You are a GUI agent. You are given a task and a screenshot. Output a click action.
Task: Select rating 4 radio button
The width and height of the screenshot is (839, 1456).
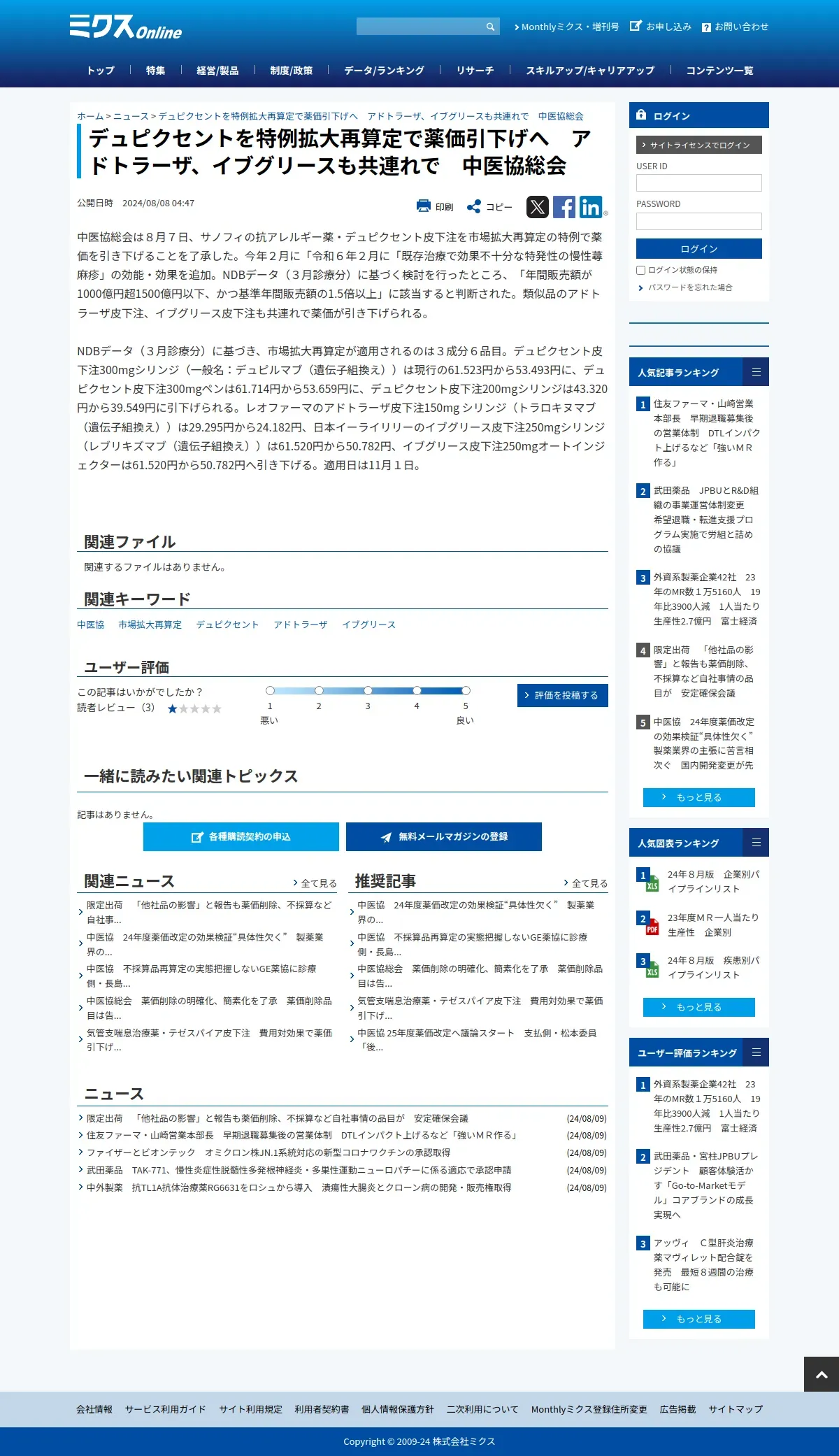click(x=417, y=690)
